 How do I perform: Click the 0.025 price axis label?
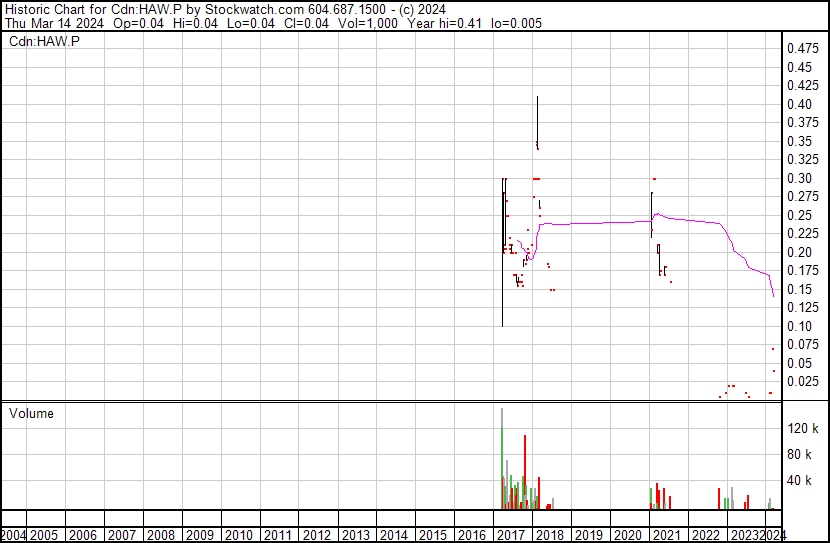(x=803, y=382)
